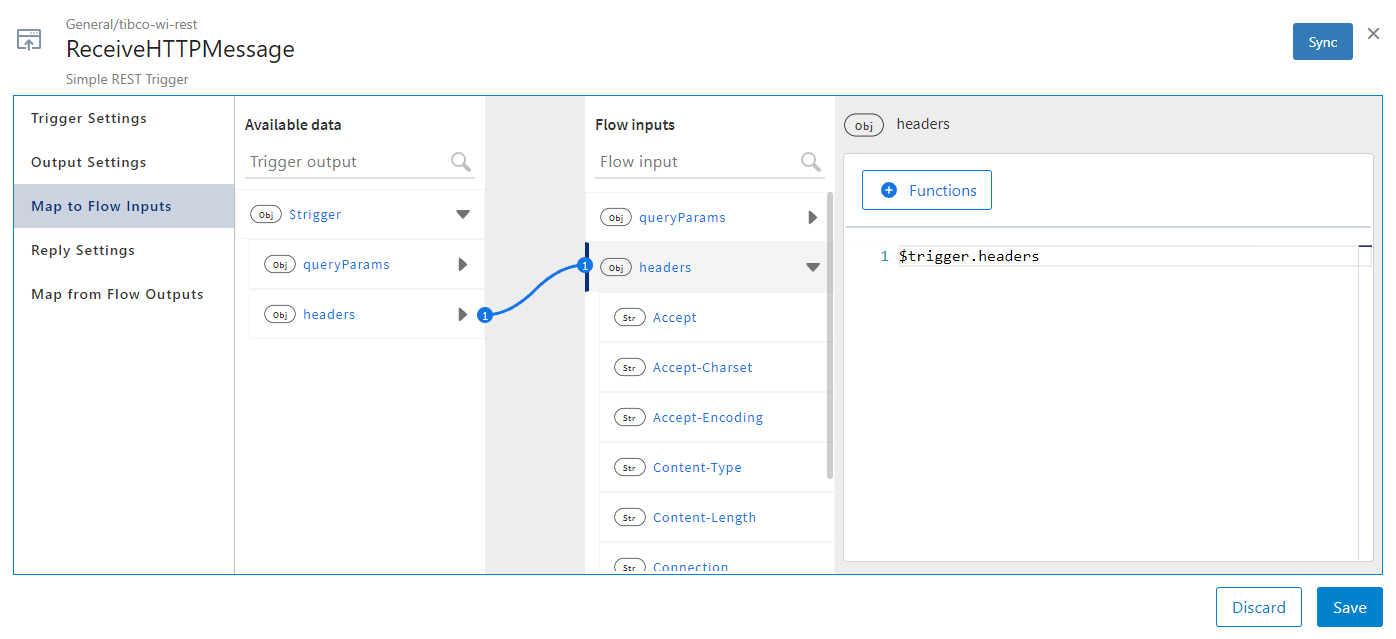Click the mapping connector dot on trigger headers

tap(484, 316)
